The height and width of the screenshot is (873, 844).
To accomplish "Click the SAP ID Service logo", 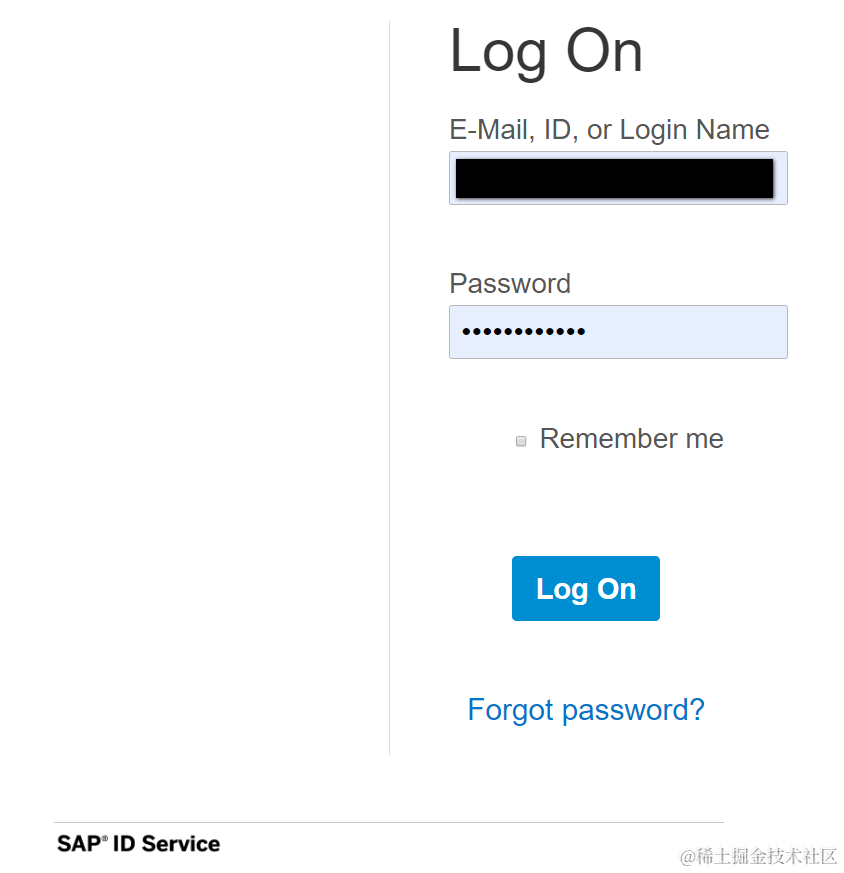I will point(138,844).
